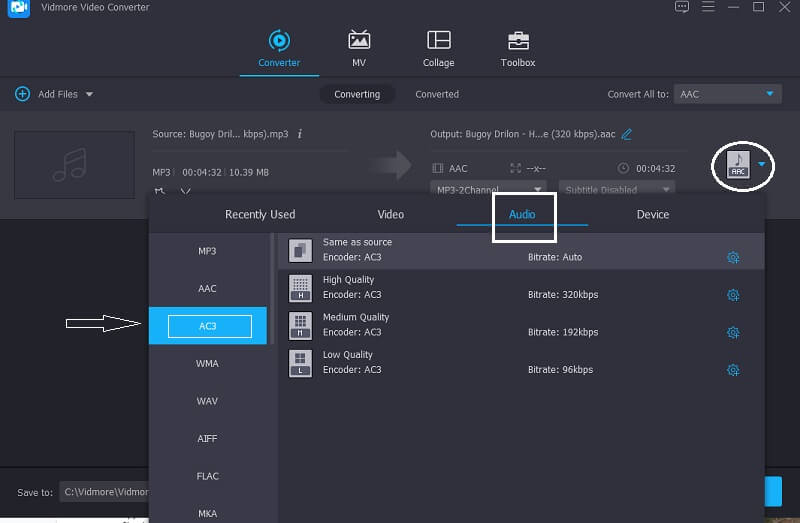This screenshot has width=800, height=523.
Task: Open settings gear for High Quality preset
Action: pyautogui.click(x=732, y=295)
